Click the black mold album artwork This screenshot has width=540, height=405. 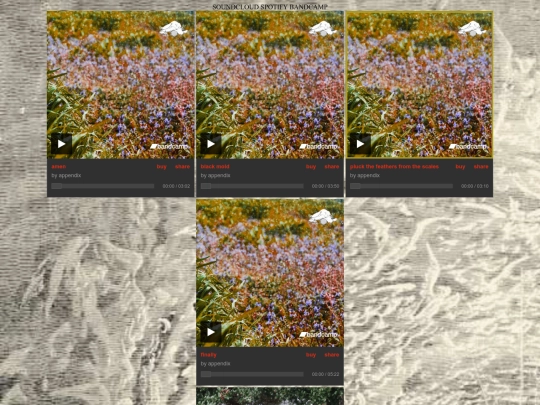click(x=270, y=85)
